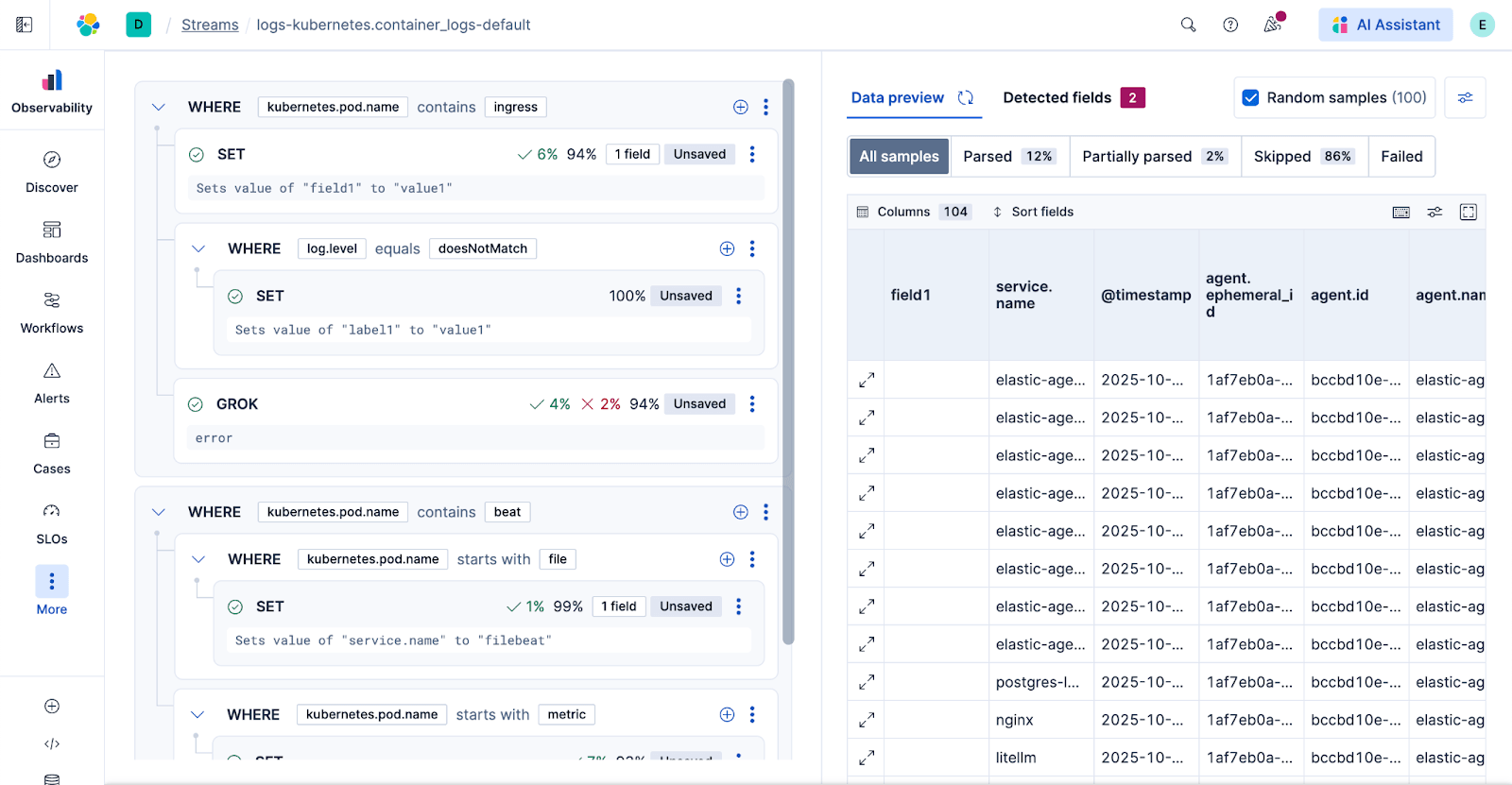
Task: Open SLOs from the sidebar
Action: pos(52,523)
